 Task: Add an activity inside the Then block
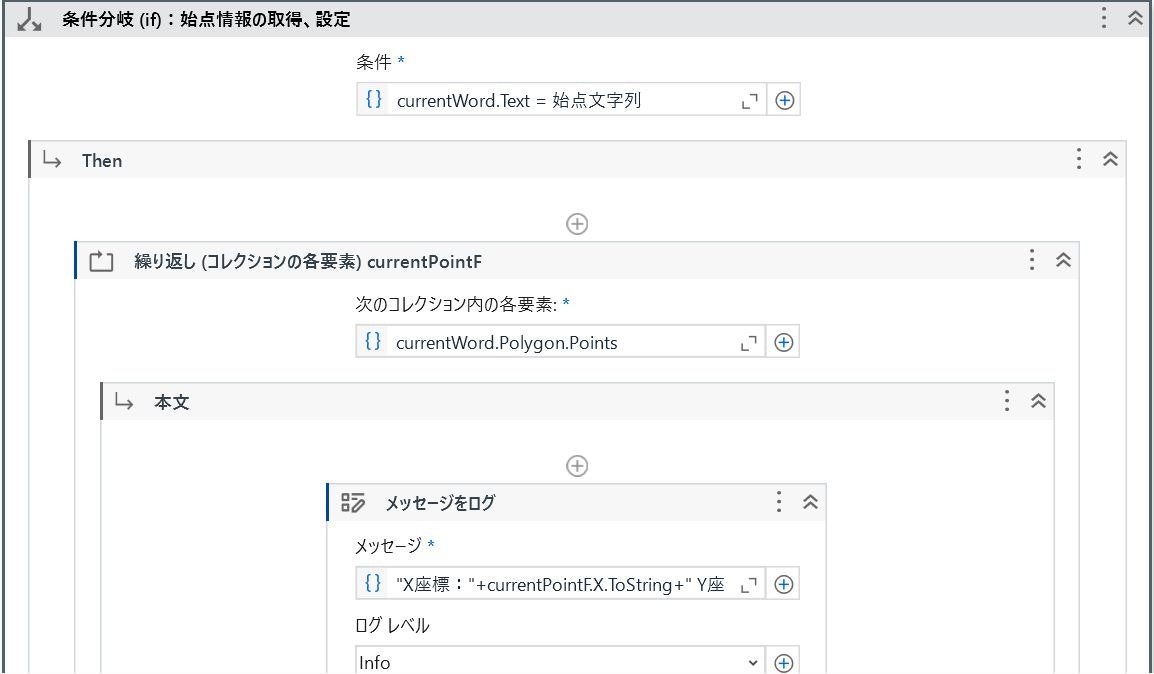tap(577, 223)
